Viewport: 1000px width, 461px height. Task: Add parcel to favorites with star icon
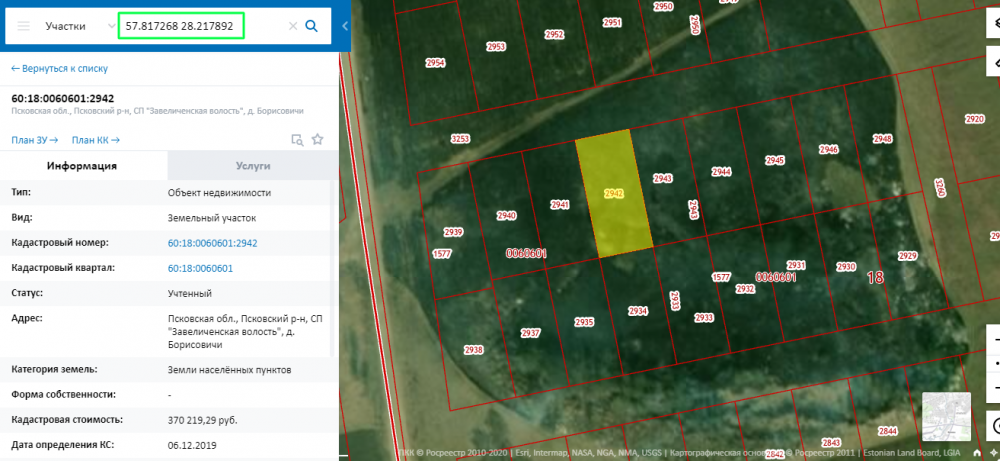pos(317,140)
